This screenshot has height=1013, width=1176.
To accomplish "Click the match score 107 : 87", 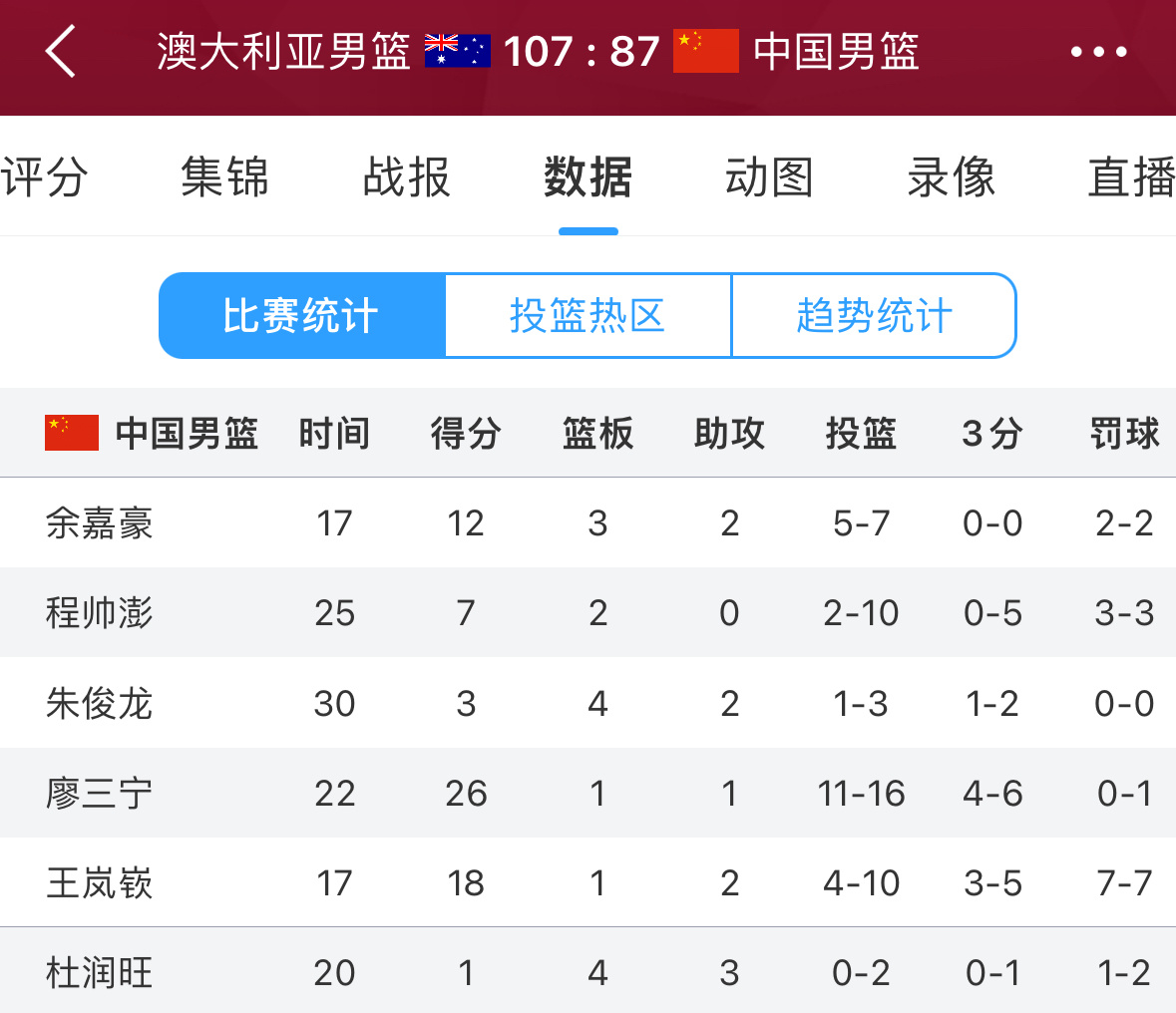I will coord(580,54).
